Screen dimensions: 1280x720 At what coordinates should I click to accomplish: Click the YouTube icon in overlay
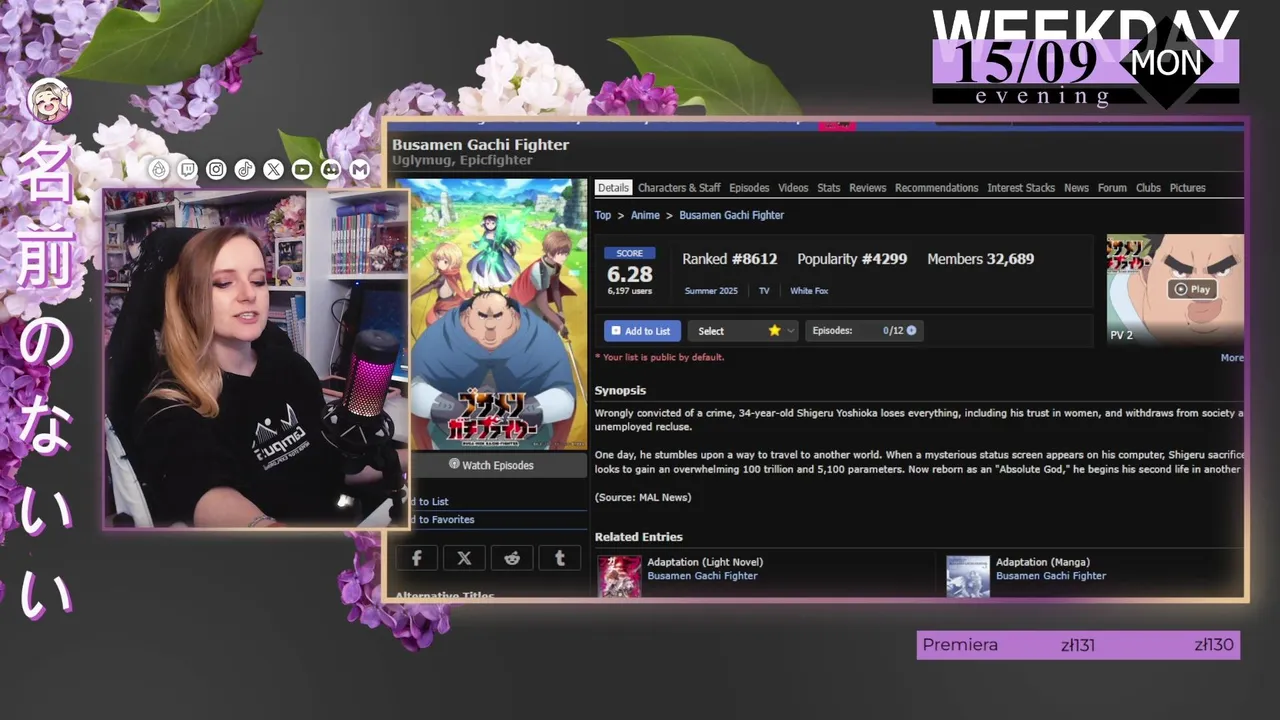point(302,170)
